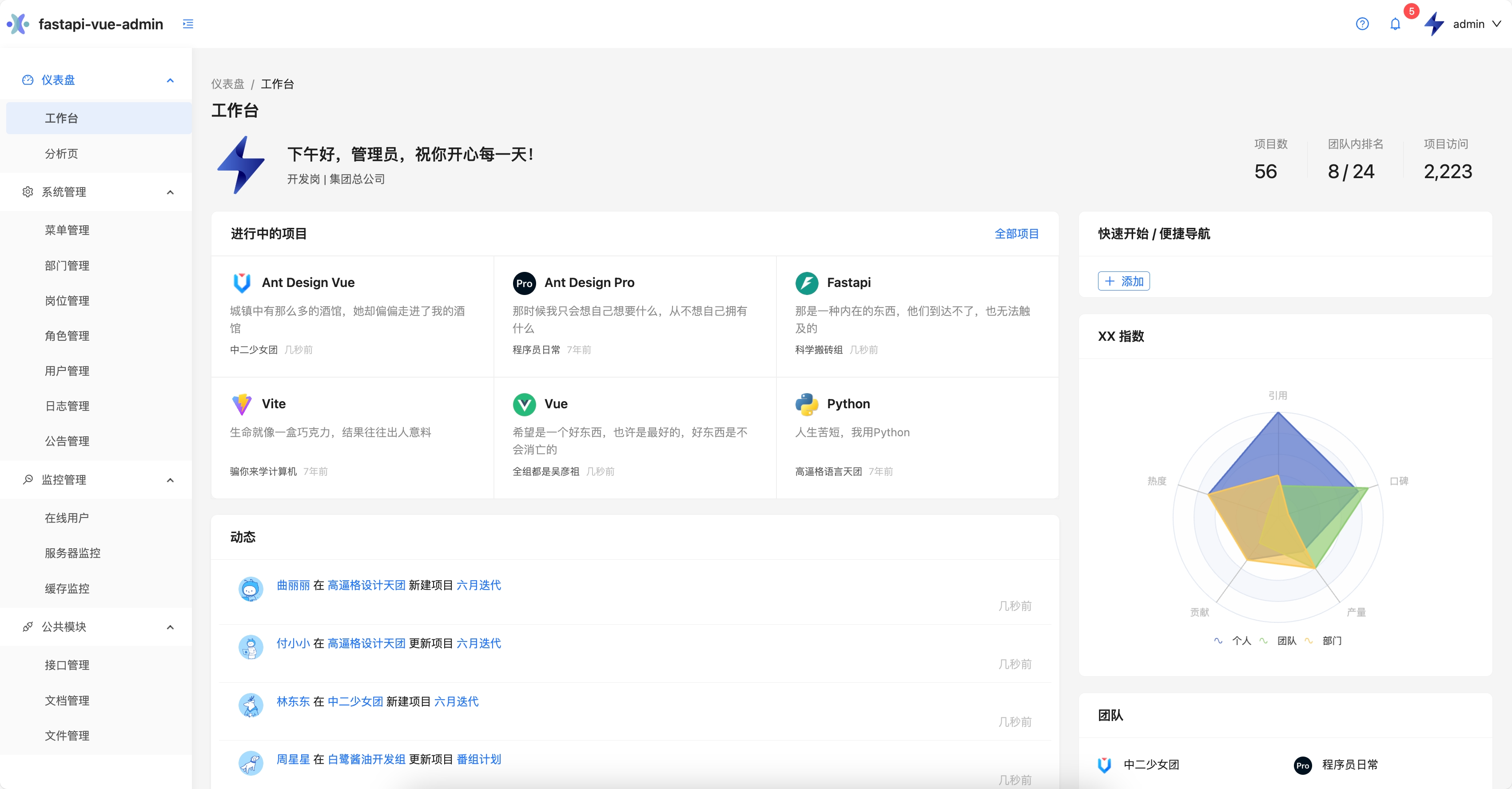The image size is (1512, 789).
Task: Collapse the sidebar with the fold icon
Action: pos(188,24)
